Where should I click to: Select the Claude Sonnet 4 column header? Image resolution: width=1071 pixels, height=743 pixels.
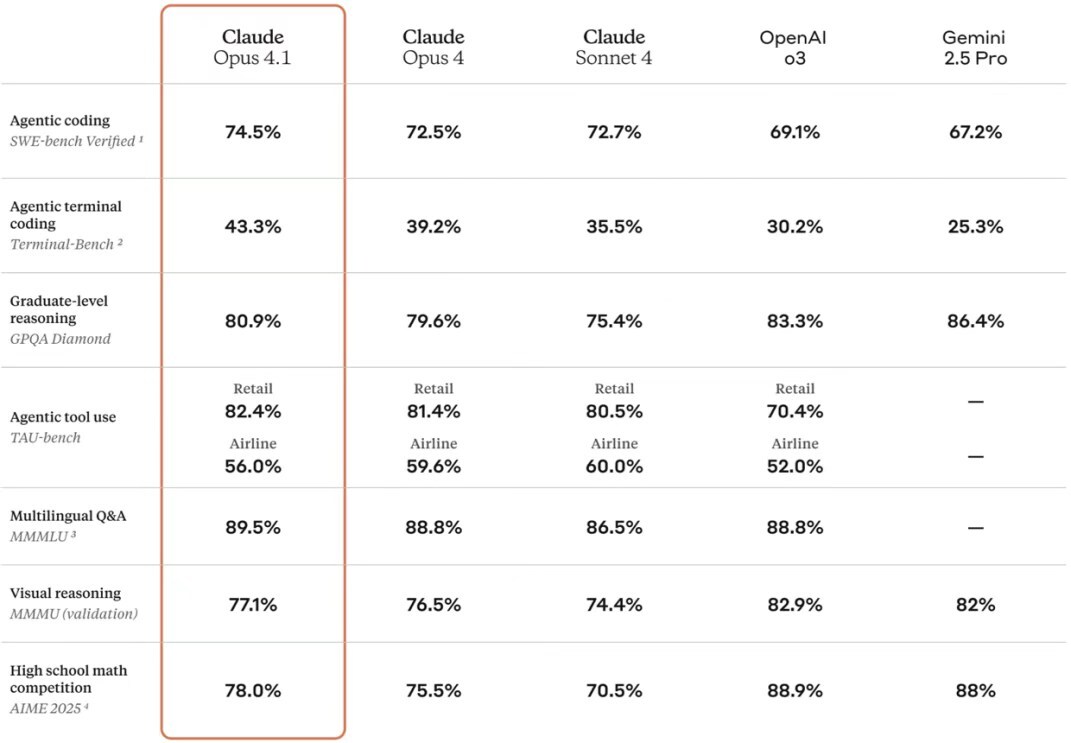point(614,47)
